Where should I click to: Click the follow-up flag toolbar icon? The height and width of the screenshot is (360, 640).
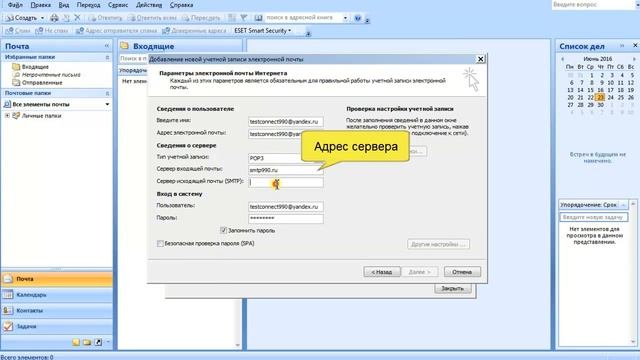(244, 18)
